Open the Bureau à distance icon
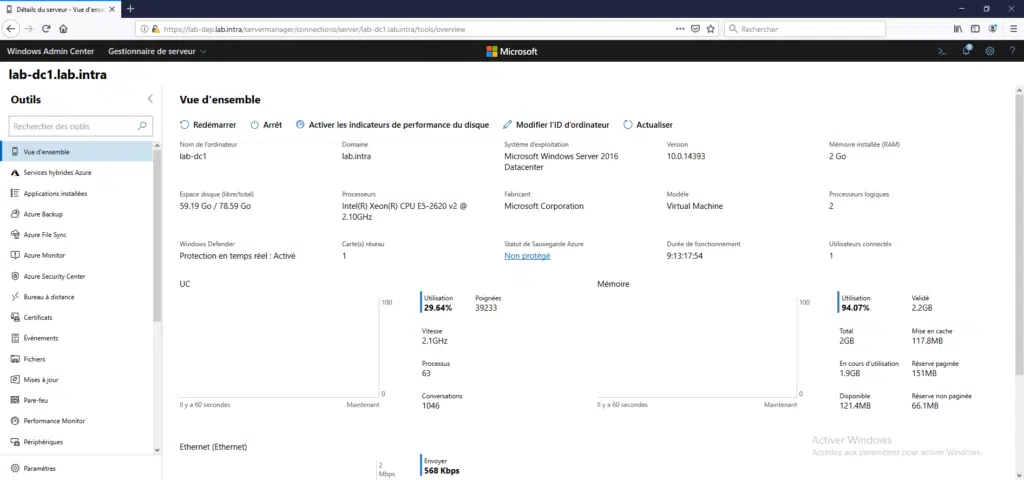Screen dimensions: 1024x480 click(15, 296)
